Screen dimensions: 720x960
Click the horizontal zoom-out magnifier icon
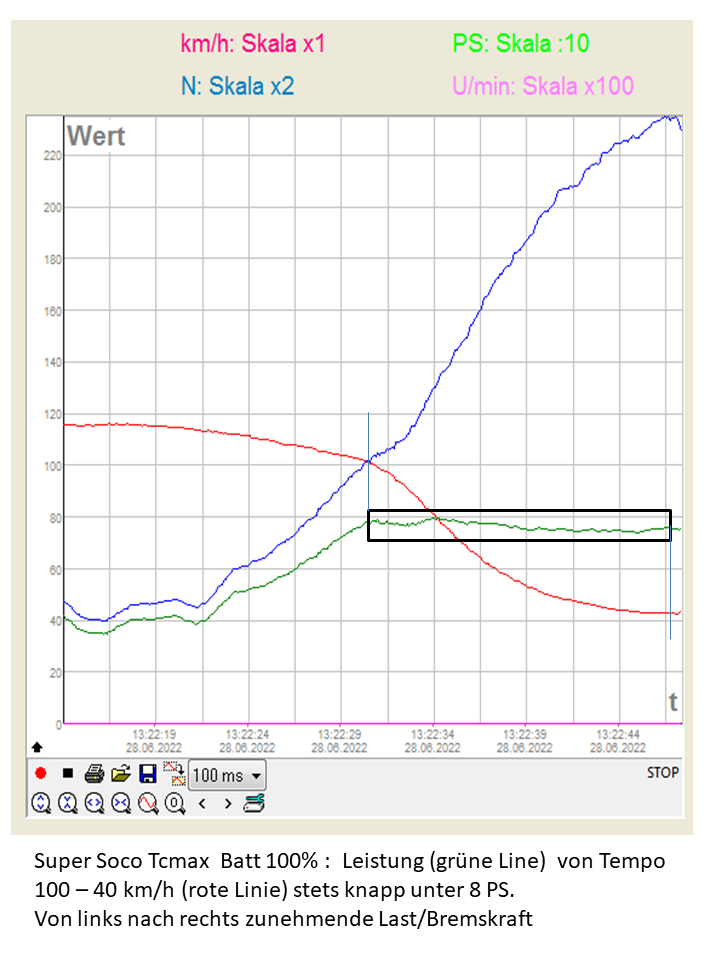[121, 802]
